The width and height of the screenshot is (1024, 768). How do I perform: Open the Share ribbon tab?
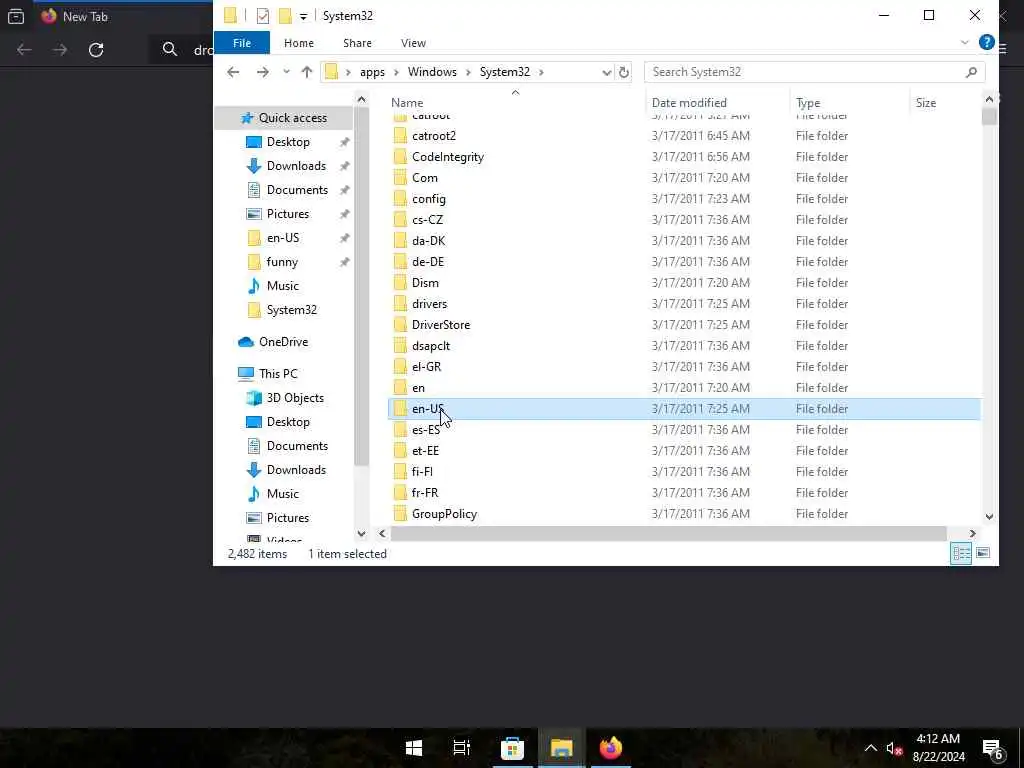click(x=357, y=43)
